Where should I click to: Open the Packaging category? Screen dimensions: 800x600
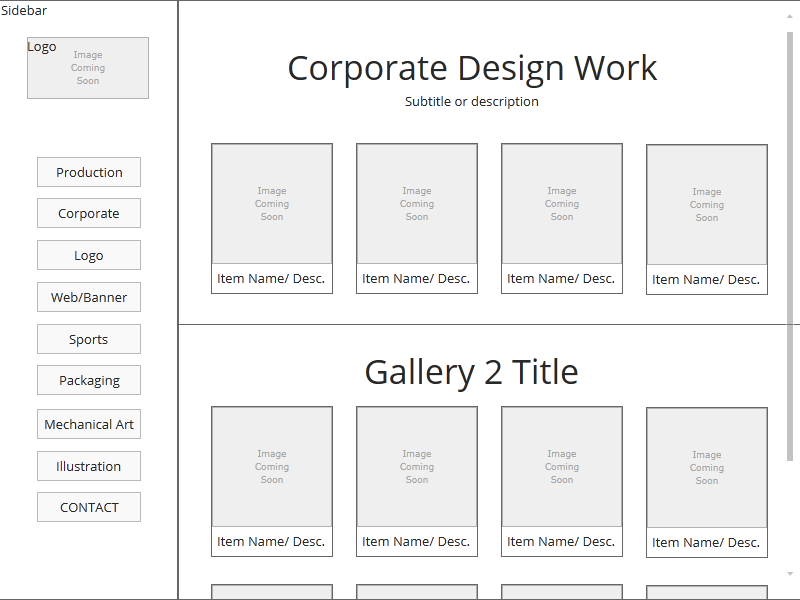point(89,380)
